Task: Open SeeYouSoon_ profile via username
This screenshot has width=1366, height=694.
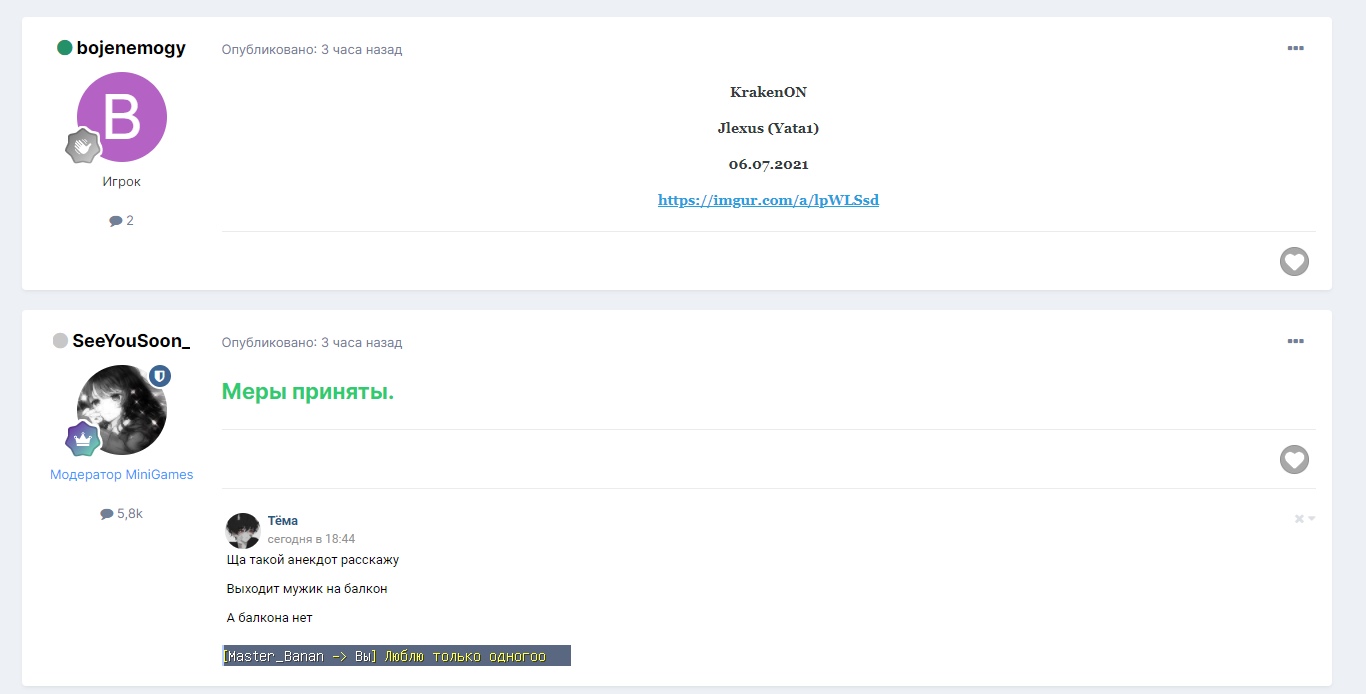Action: [130, 341]
